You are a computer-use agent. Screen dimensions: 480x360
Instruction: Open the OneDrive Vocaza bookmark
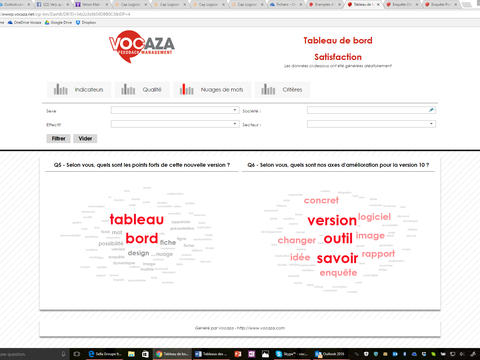pos(25,22)
